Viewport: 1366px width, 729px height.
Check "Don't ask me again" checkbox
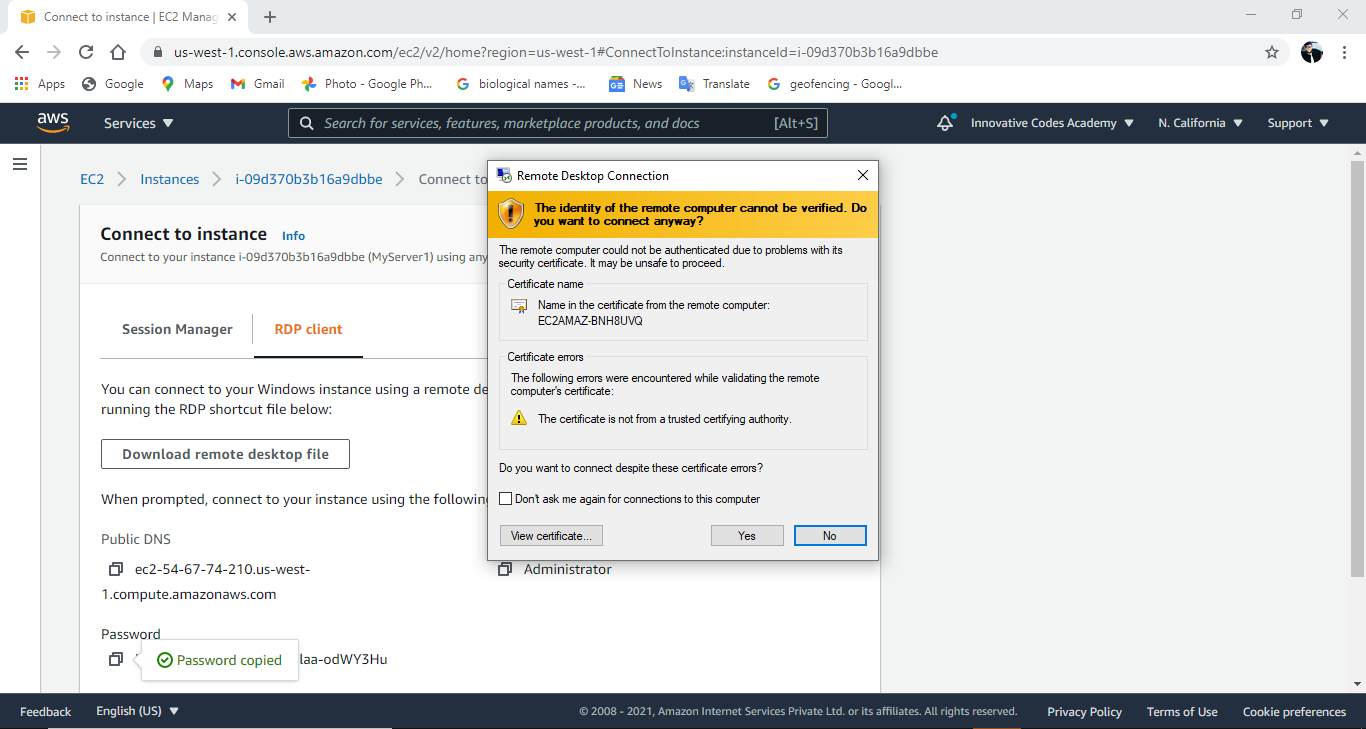tap(506, 499)
